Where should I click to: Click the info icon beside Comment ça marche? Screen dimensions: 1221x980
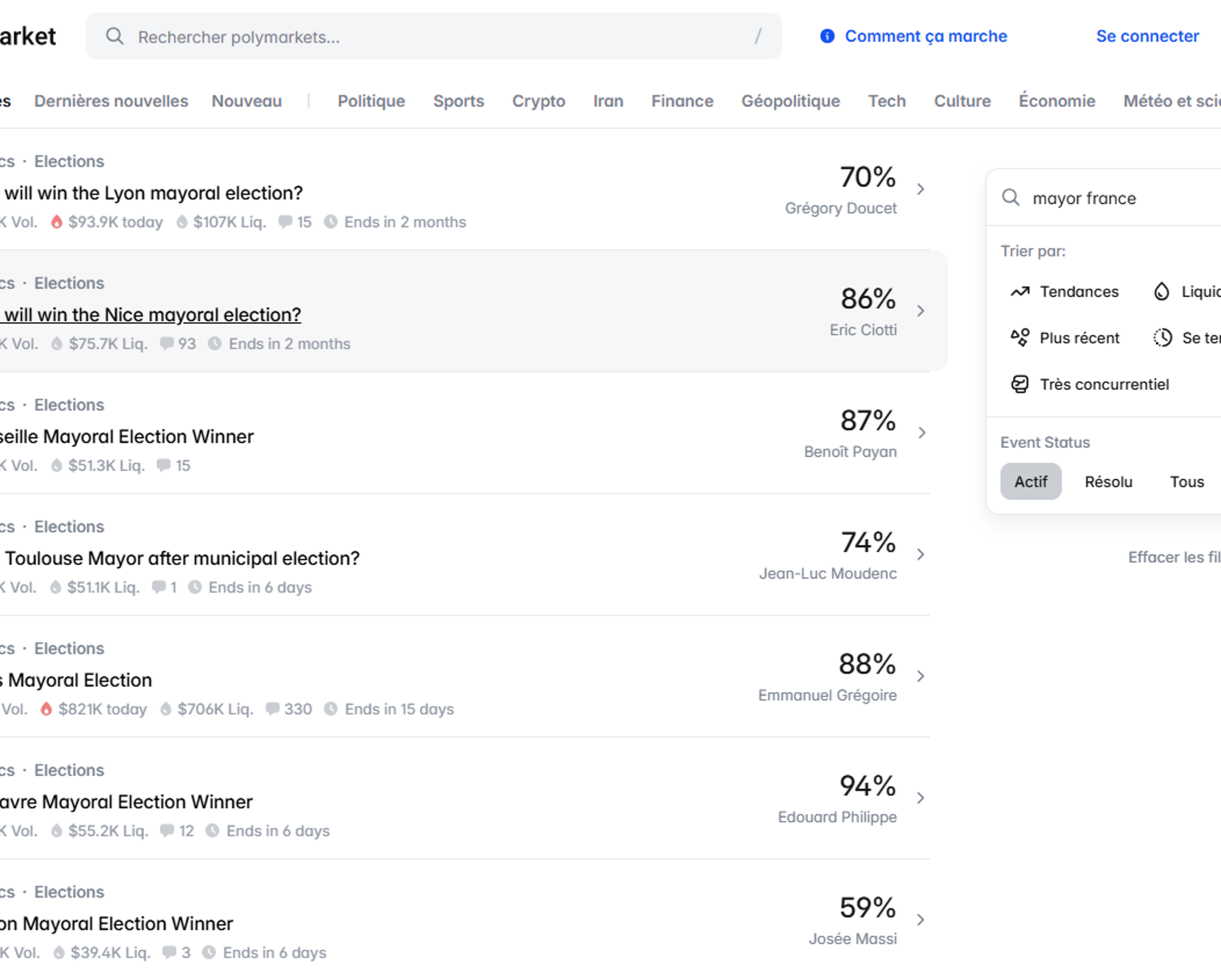click(827, 37)
